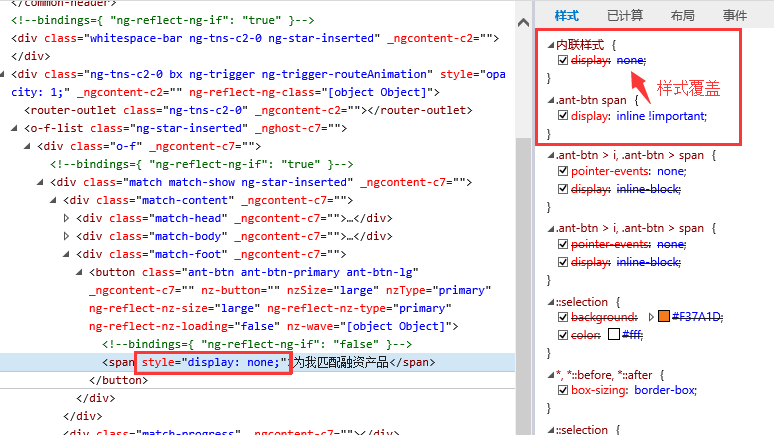Edit the 'border-box' value
Viewport: 774px width, 435px height.
pos(665,390)
